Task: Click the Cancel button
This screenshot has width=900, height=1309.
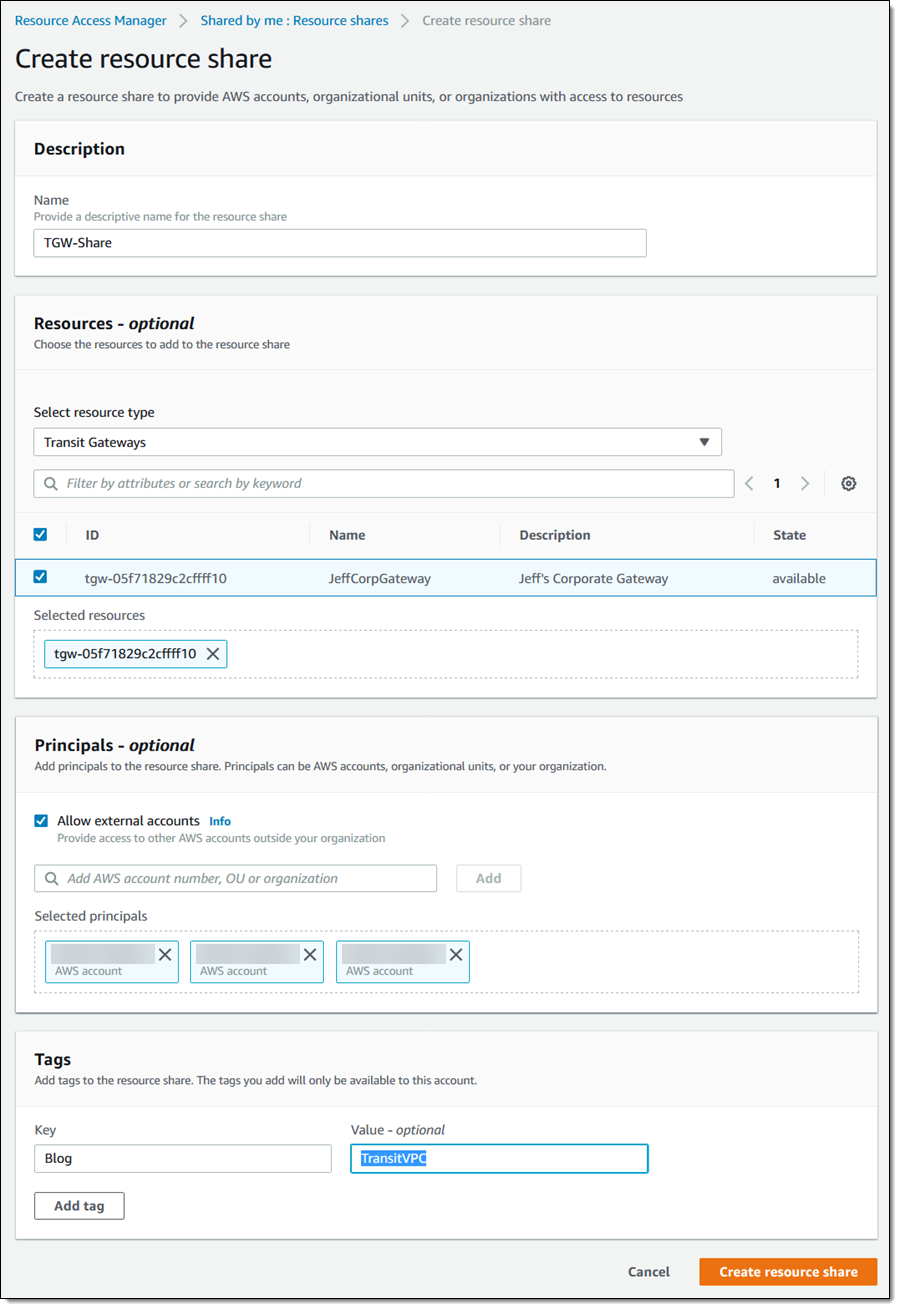Action: [648, 1272]
